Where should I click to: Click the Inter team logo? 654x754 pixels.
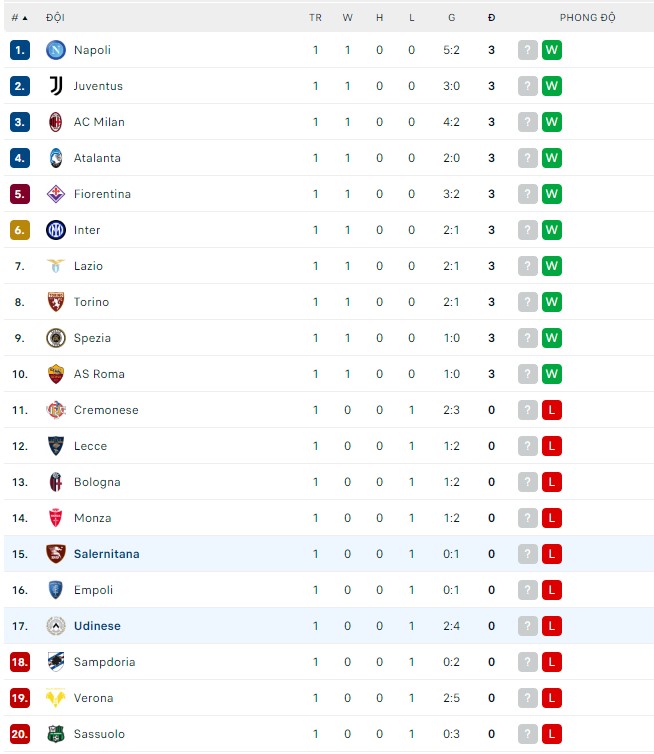(x=56, y=230)
